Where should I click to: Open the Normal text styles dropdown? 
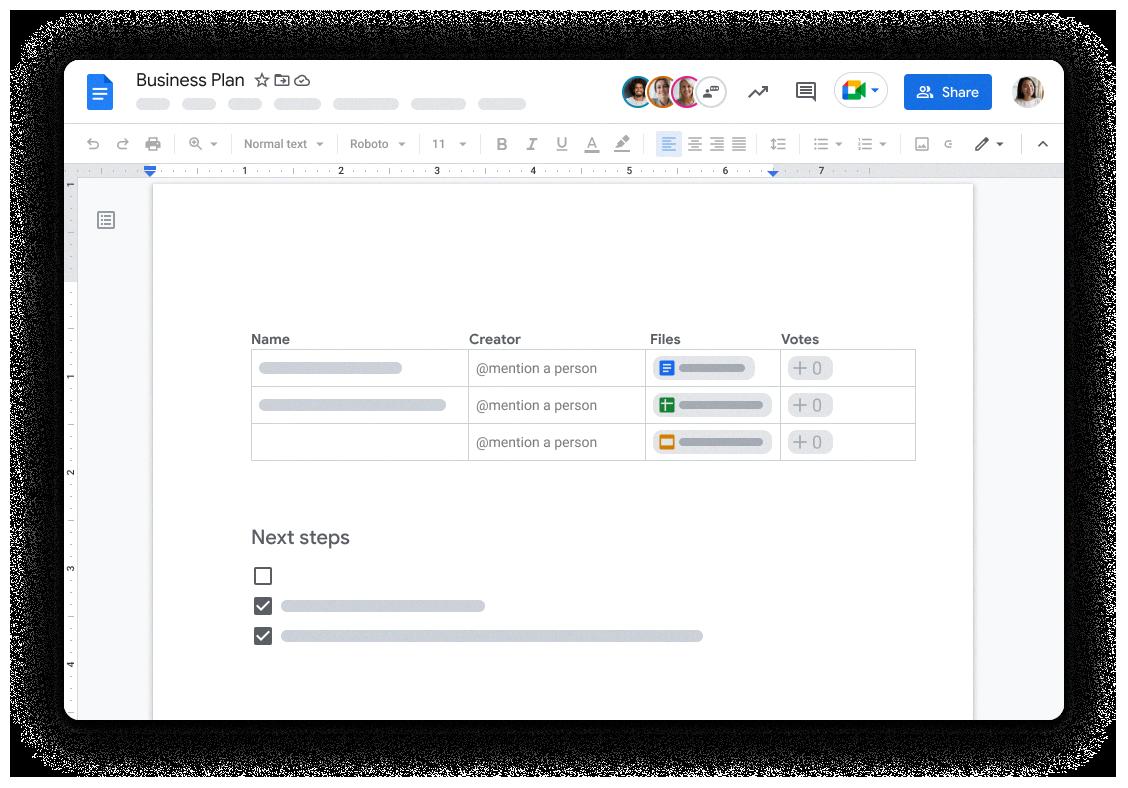click(283, 143)
